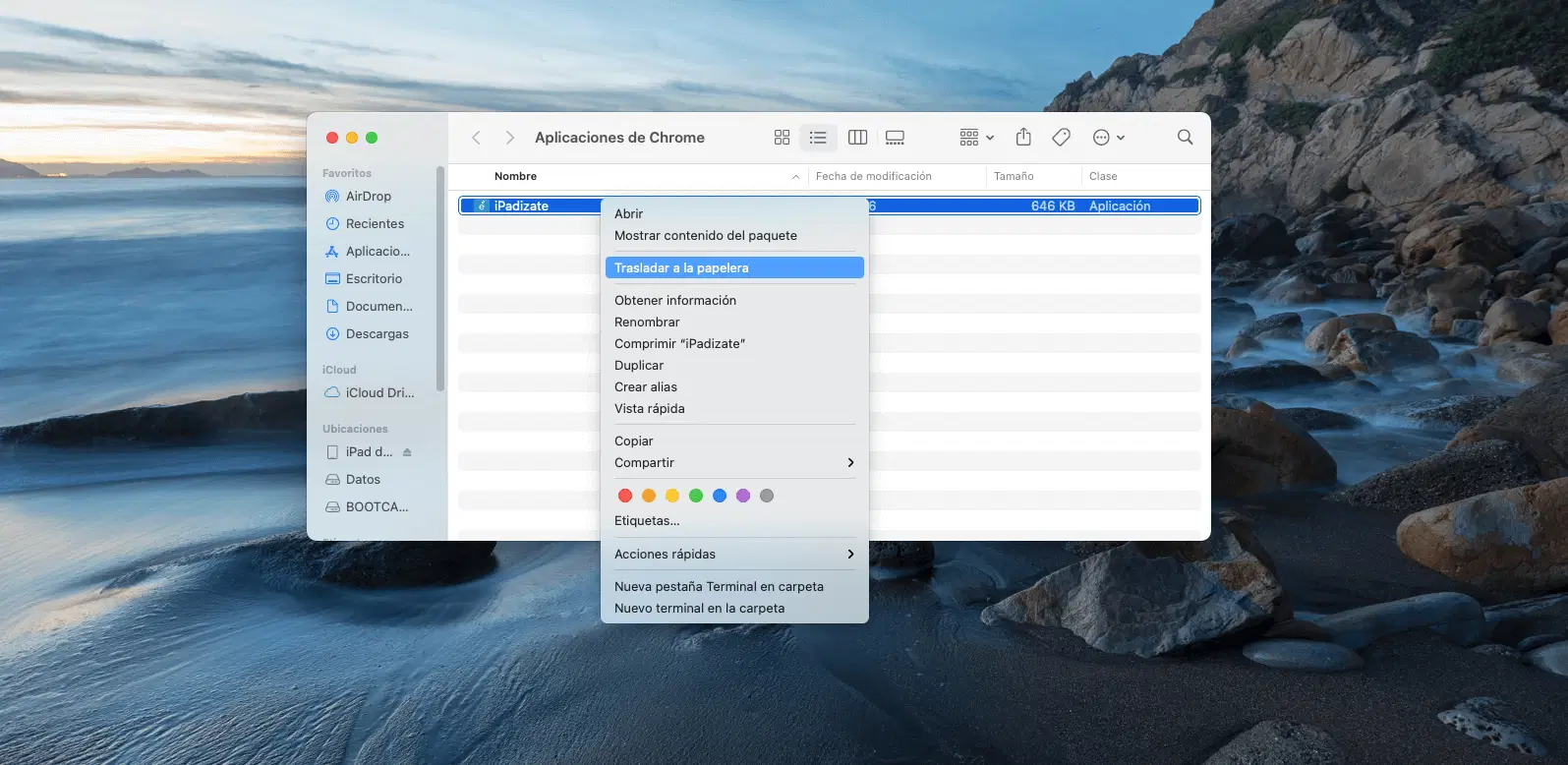Click the Finder search magnifier

(x=1185, y=138)
